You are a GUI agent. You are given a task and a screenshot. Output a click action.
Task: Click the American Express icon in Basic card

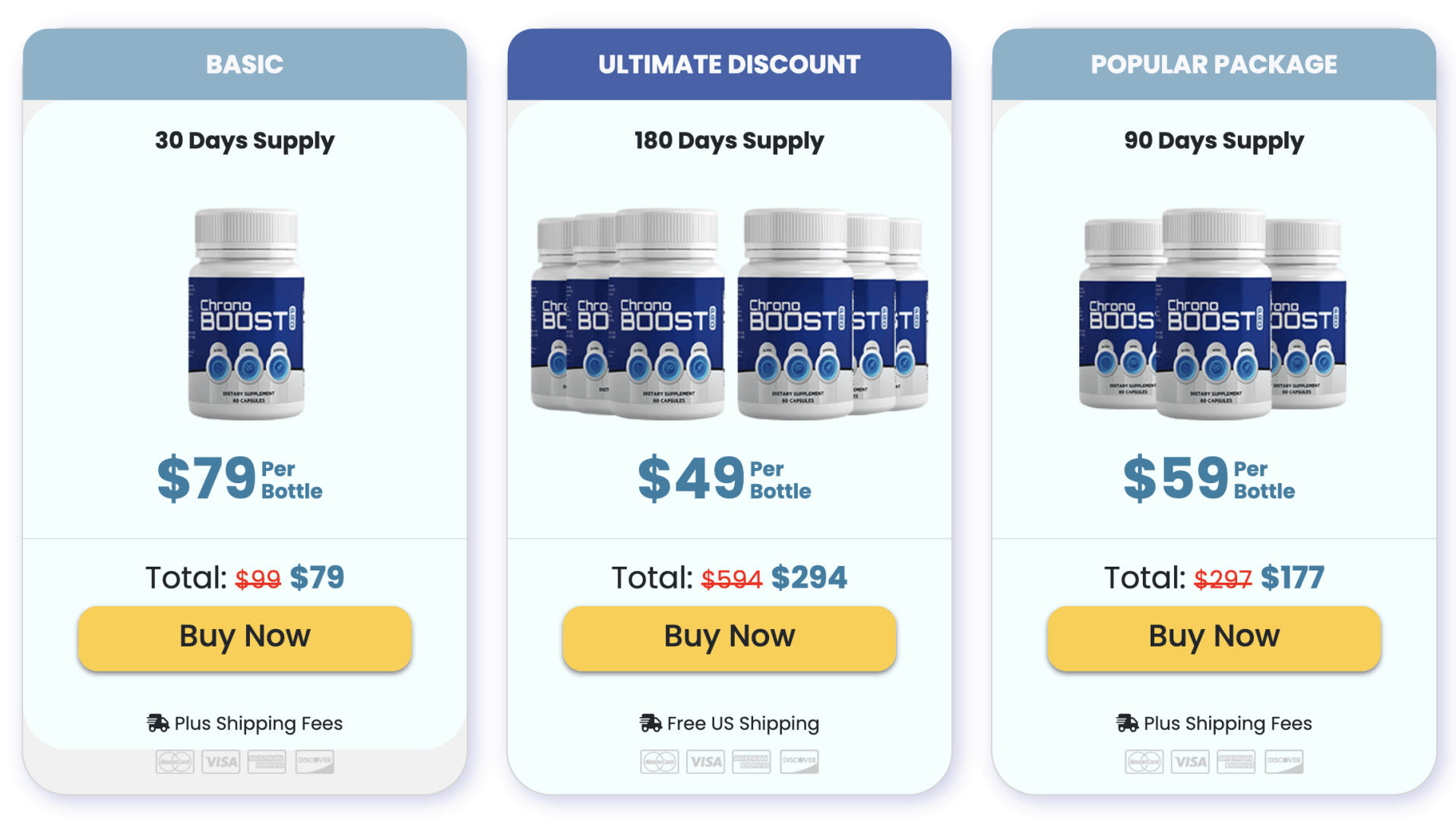267,762
